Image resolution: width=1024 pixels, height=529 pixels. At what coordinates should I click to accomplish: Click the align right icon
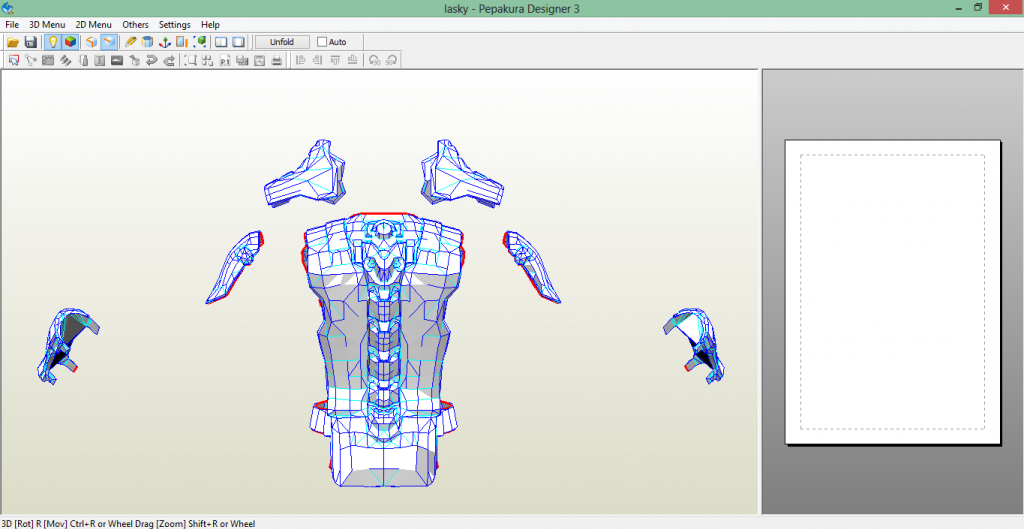pyautogui.click(x=318, y=60)
